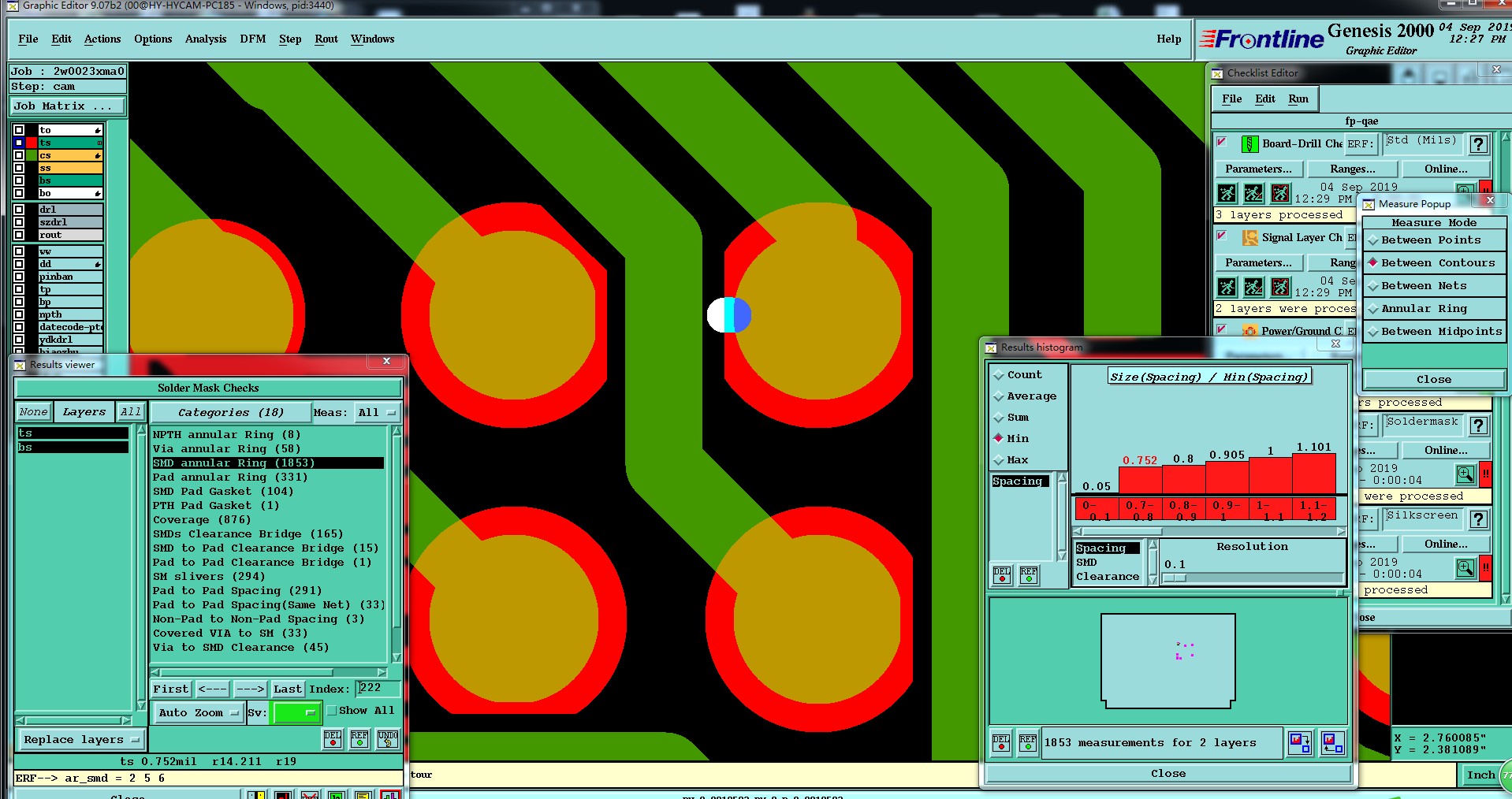This screenshot has width=1512, height=799.
Task: Enable Show All checkbox in Results viewer
Action: click(332, 710)
